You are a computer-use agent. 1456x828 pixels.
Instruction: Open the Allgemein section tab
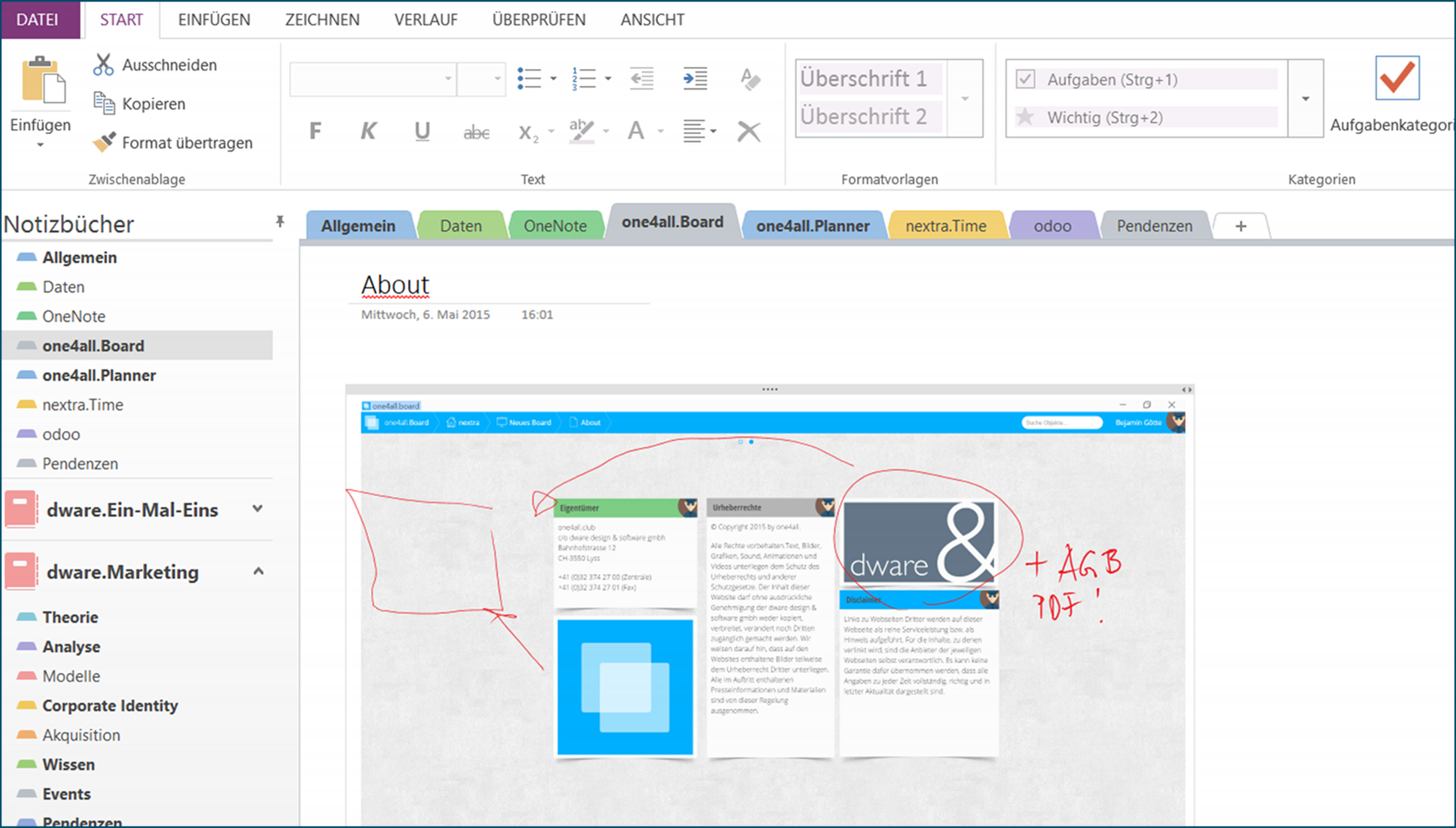(x=359, y=226)
